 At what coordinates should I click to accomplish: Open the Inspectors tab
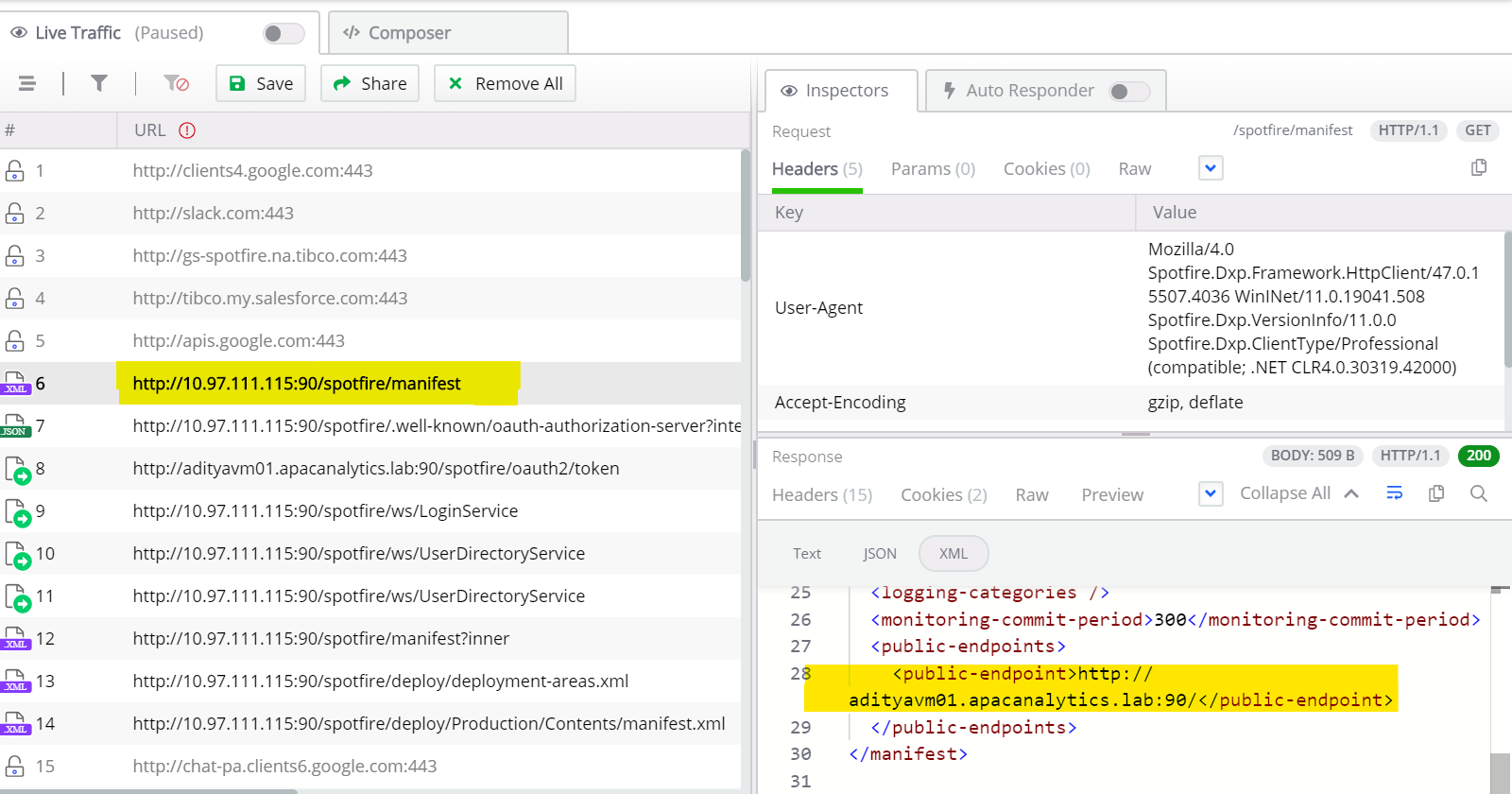[x=841, y=91]
